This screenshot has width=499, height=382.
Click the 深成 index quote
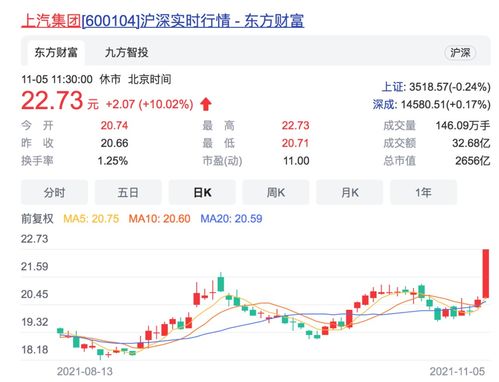coord(432,105)
